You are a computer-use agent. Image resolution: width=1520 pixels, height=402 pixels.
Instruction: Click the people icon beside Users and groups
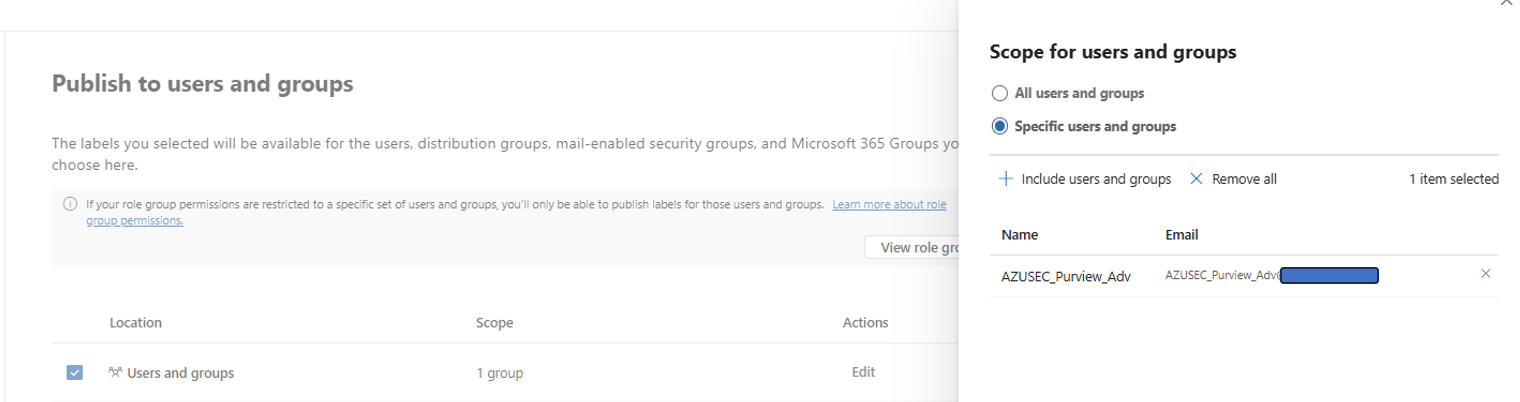click(115, 373)
